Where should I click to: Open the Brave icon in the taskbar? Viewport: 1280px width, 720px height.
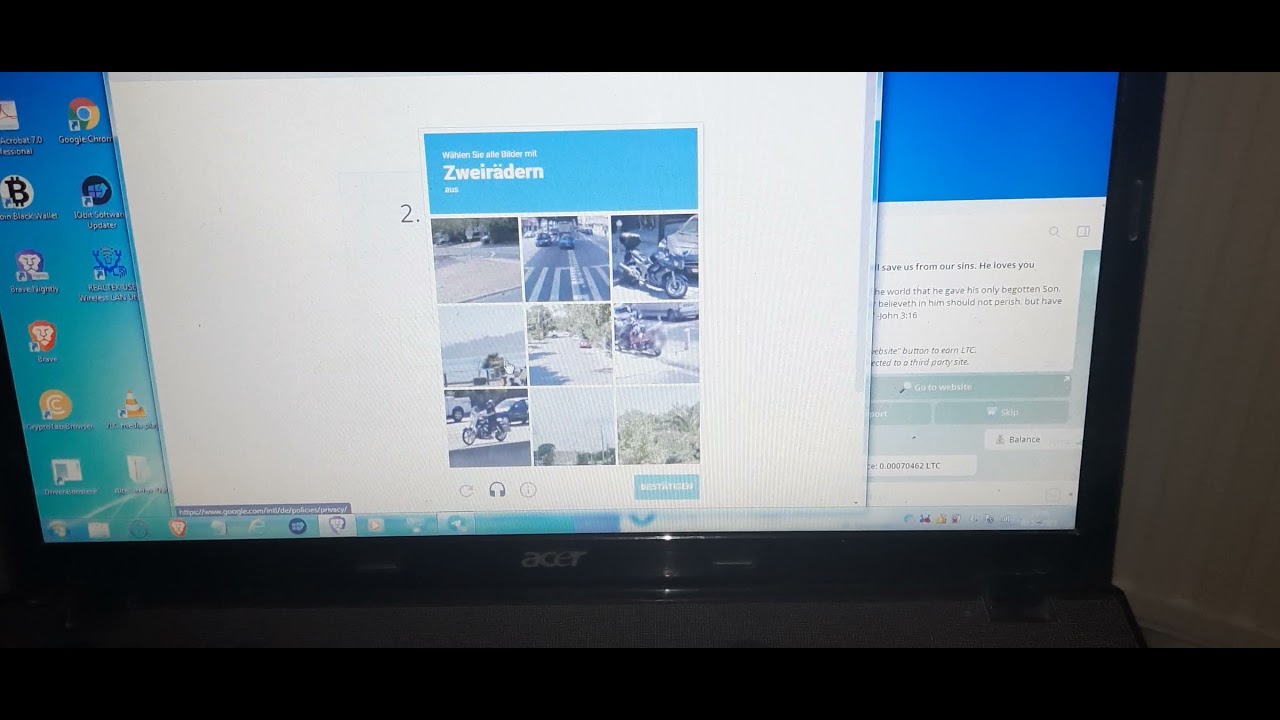point(178,526)
